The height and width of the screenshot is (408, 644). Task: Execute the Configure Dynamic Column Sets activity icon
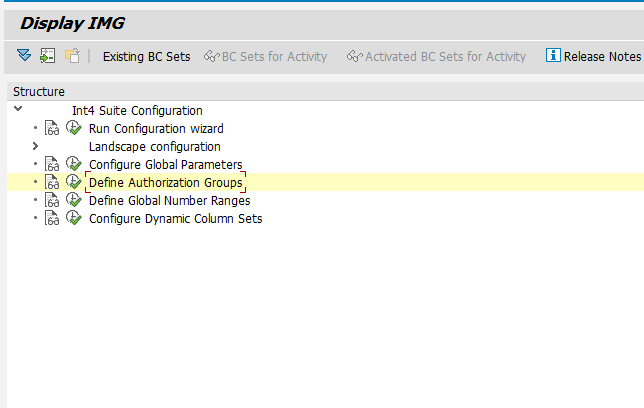click(x=73, y=218)
